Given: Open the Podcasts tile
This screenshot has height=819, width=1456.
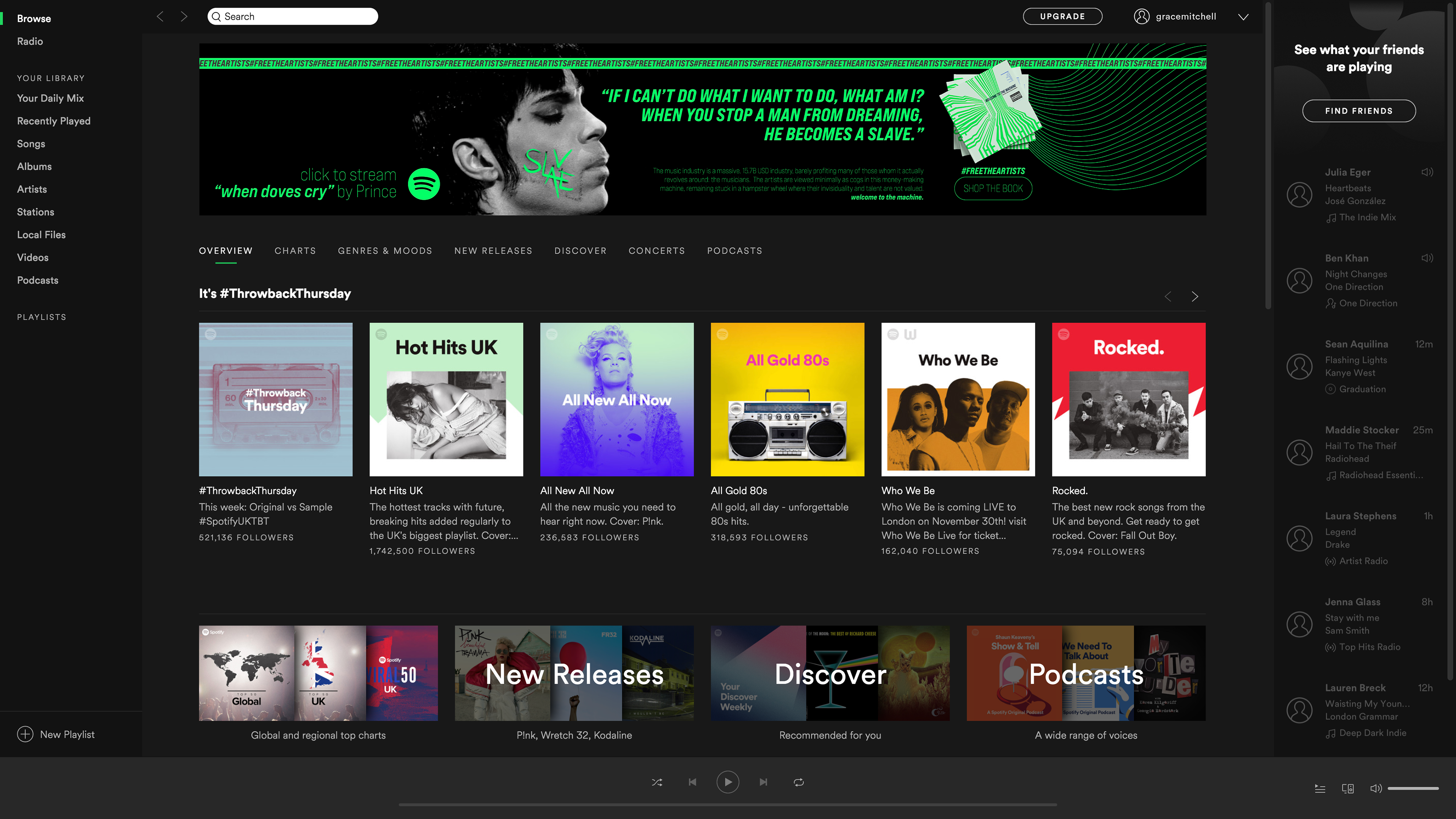Looking at the screenshot, I should pos(1086,673).
